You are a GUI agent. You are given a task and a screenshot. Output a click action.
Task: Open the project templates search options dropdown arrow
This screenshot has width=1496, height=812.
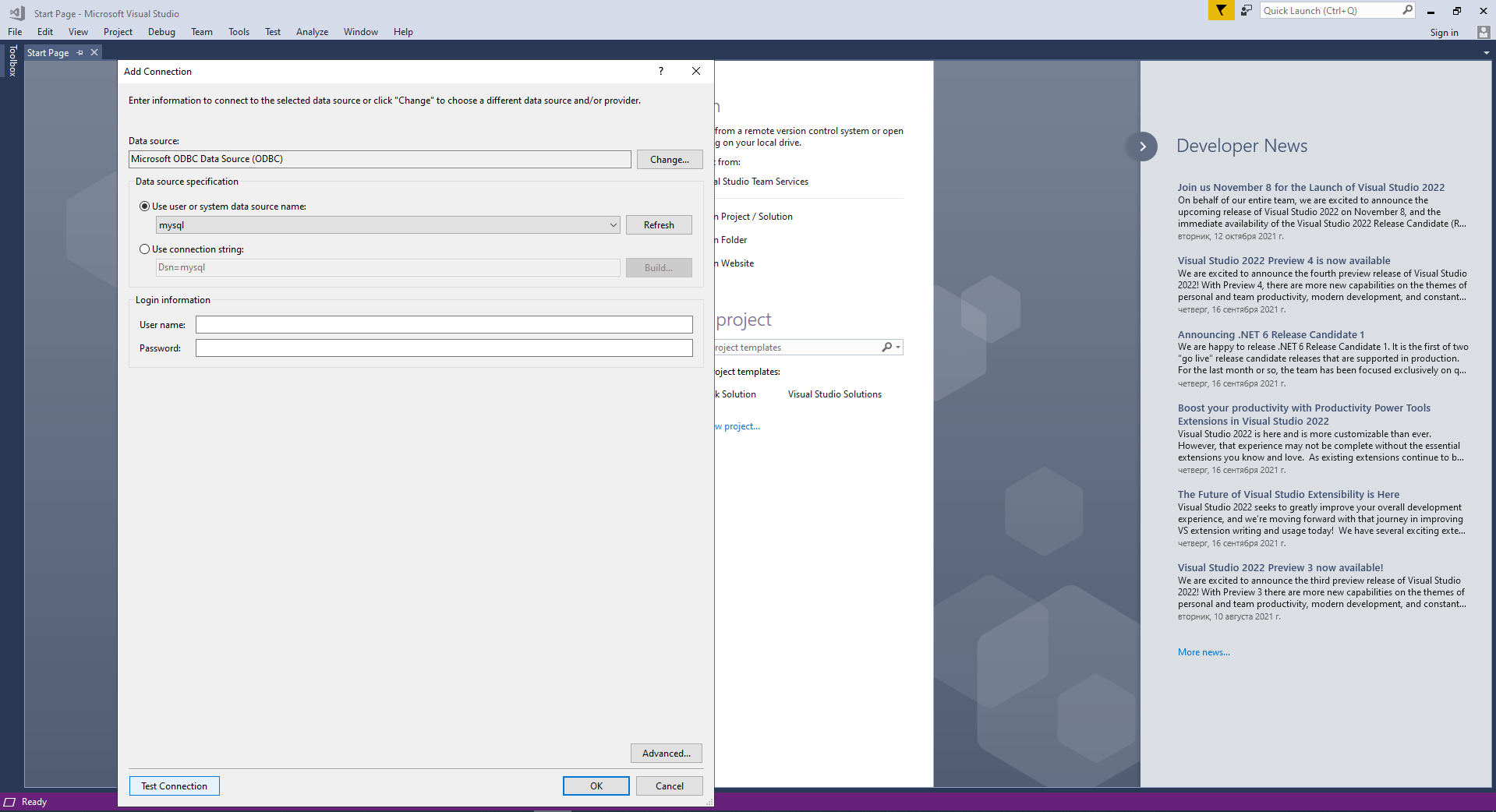(897, 347)
